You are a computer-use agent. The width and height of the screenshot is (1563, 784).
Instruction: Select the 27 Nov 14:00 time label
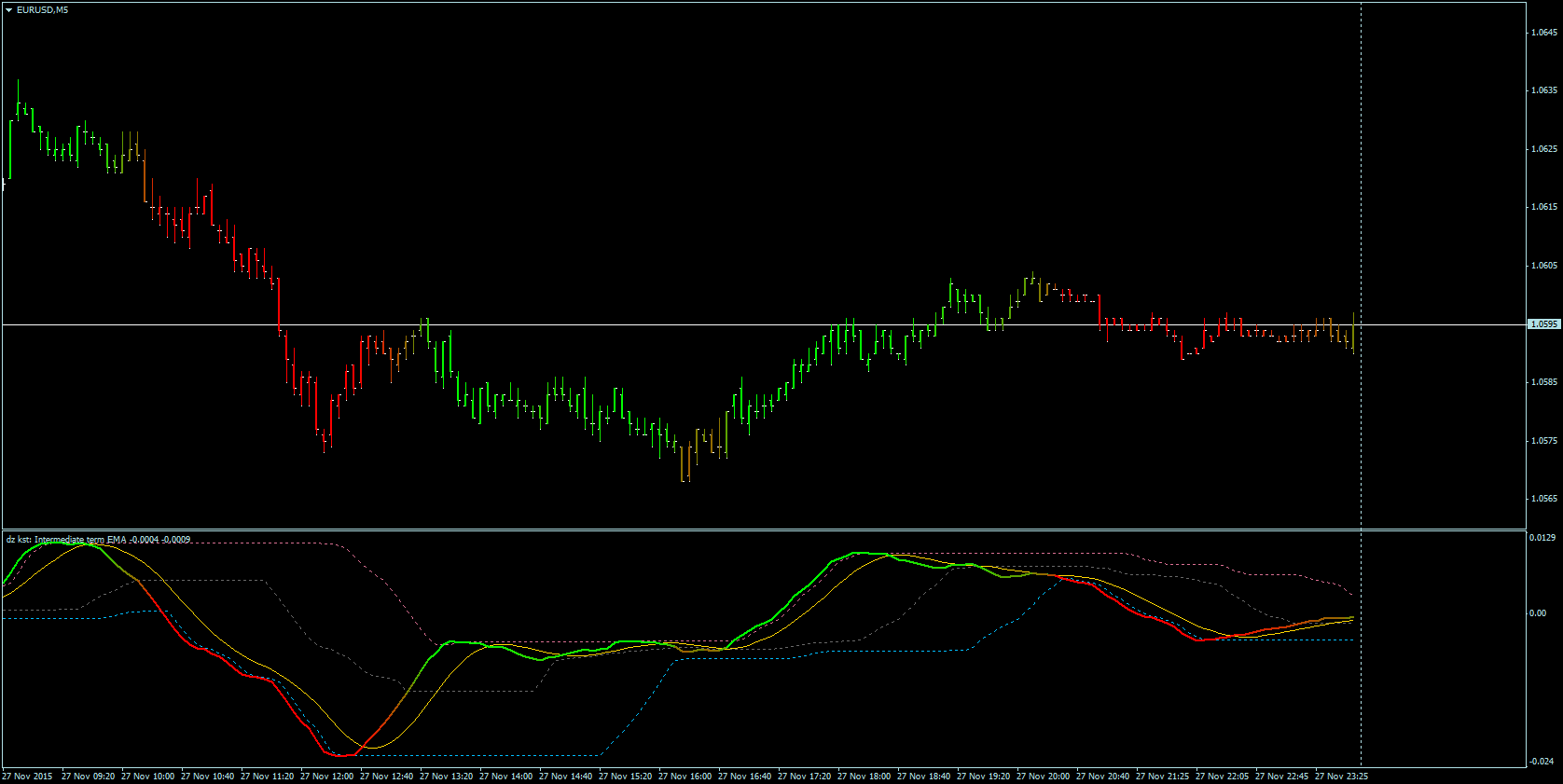[x=506, y=777]
